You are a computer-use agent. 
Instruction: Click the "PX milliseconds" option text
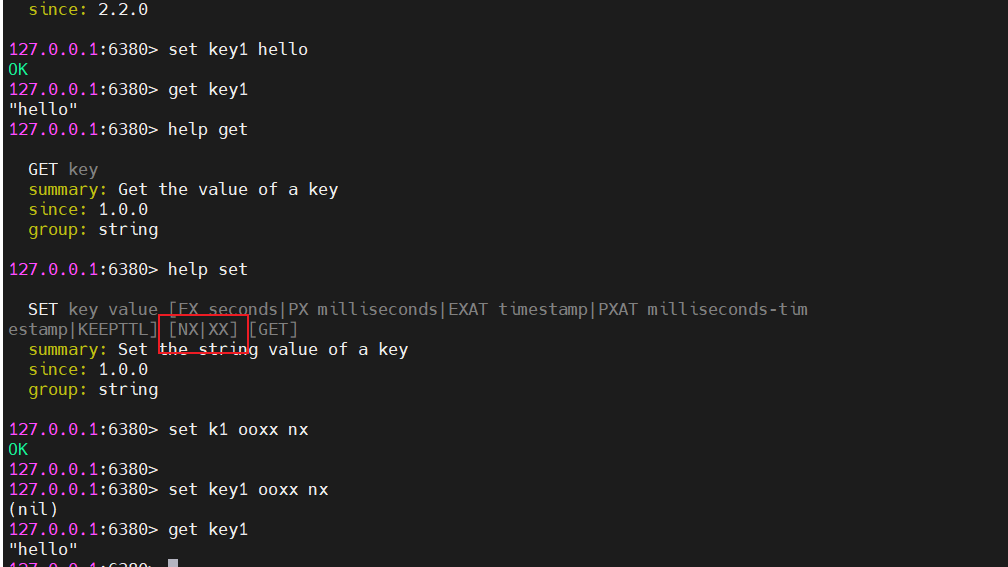point(363,309)
